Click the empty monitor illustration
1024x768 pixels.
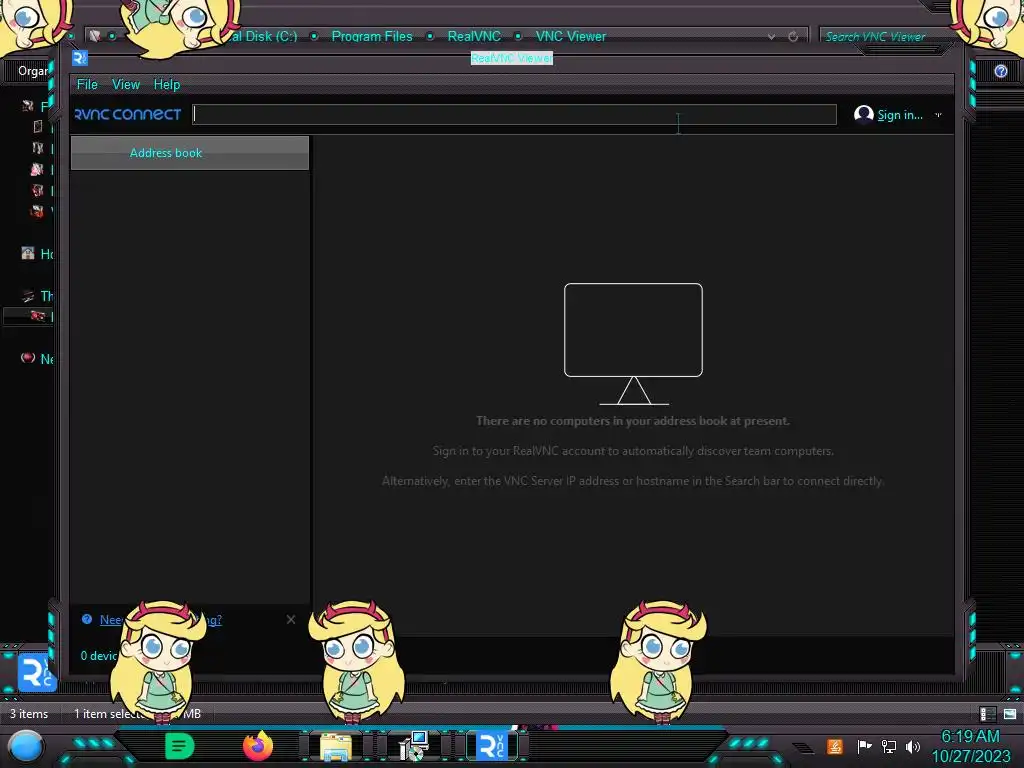[x=633, y=344]
